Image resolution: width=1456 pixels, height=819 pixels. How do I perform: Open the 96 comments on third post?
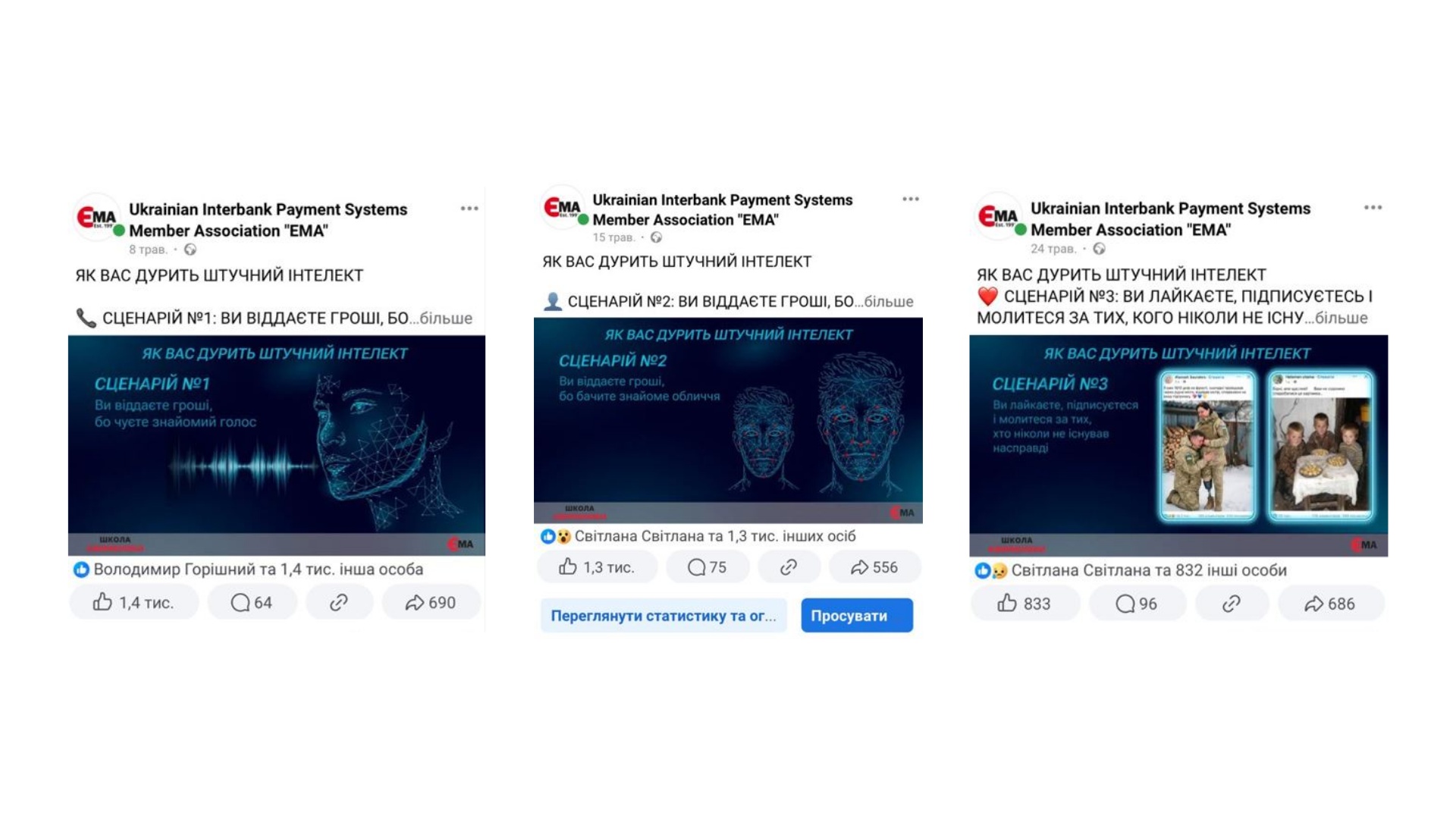(1137, 604)
